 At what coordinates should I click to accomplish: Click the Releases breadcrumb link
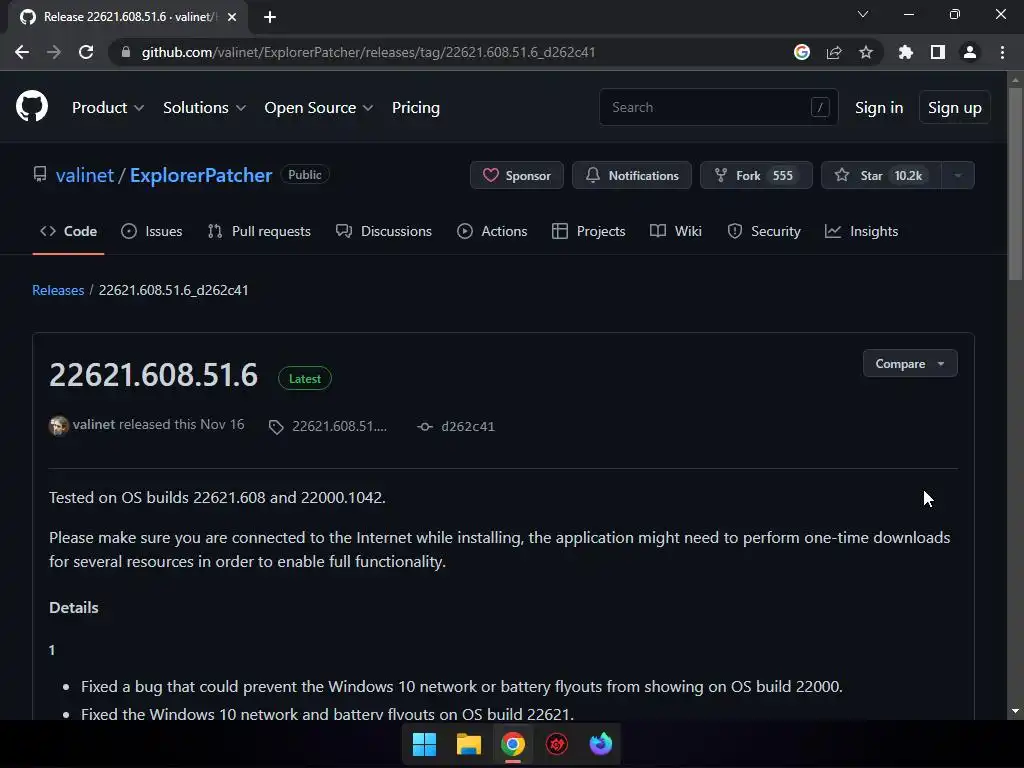(x=58, y=290)
